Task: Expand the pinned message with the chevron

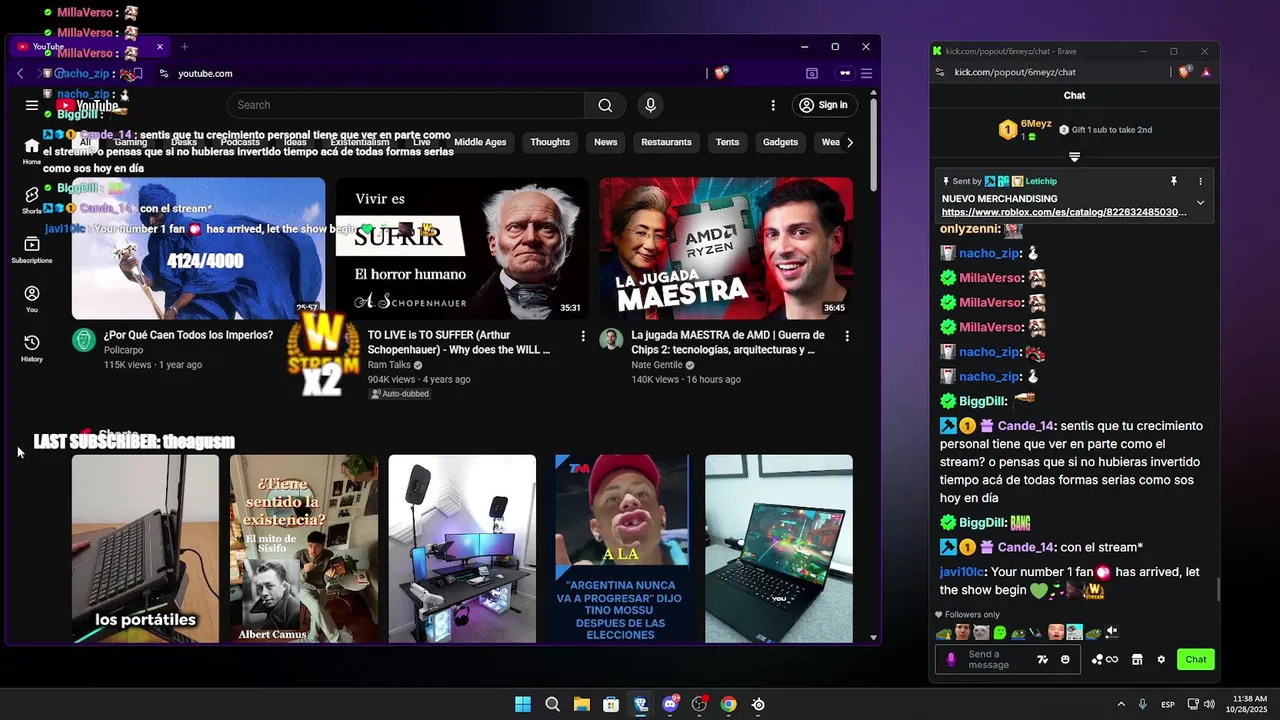Action: point(1201,203)
